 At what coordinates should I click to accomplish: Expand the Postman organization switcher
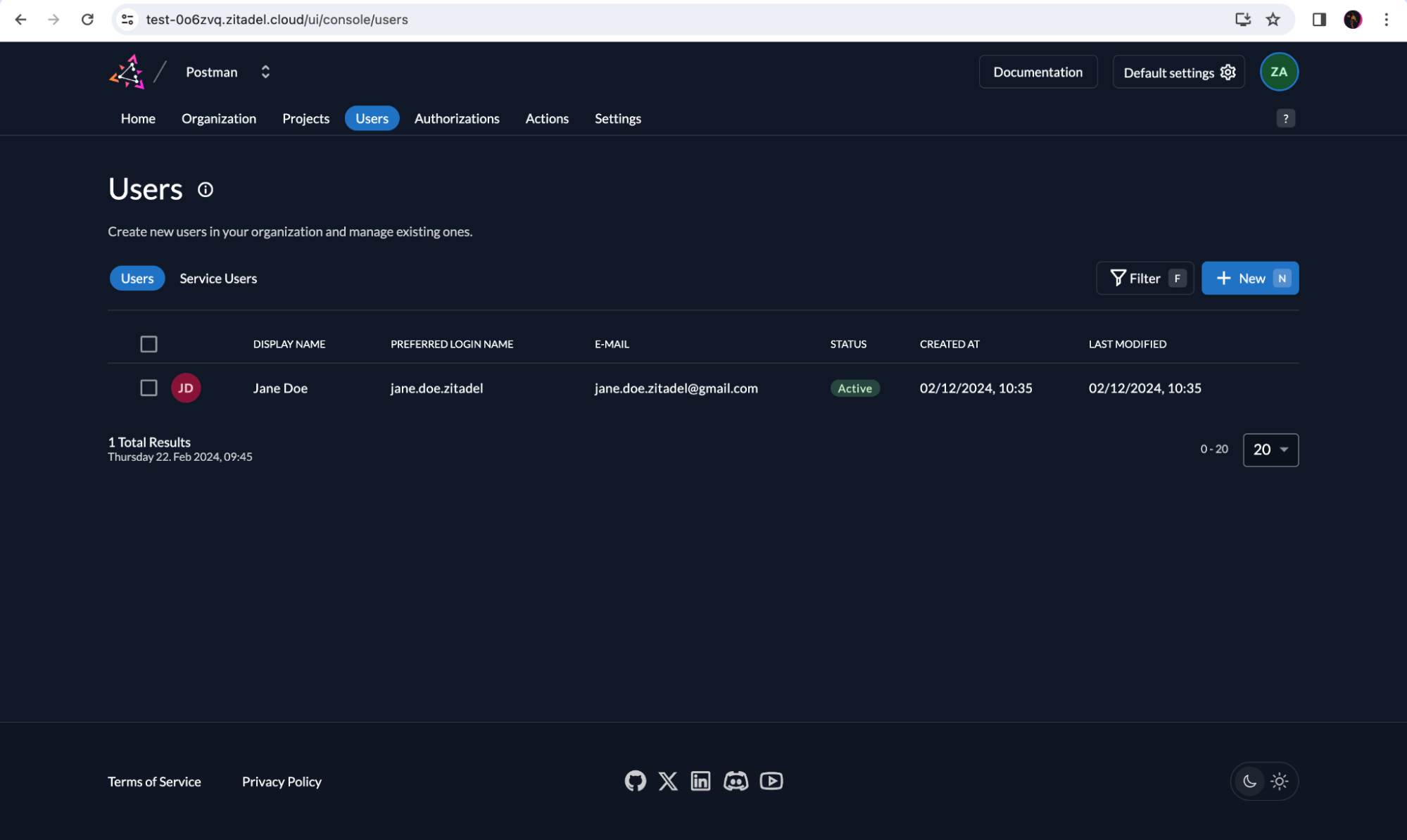(x=265, y=72)
